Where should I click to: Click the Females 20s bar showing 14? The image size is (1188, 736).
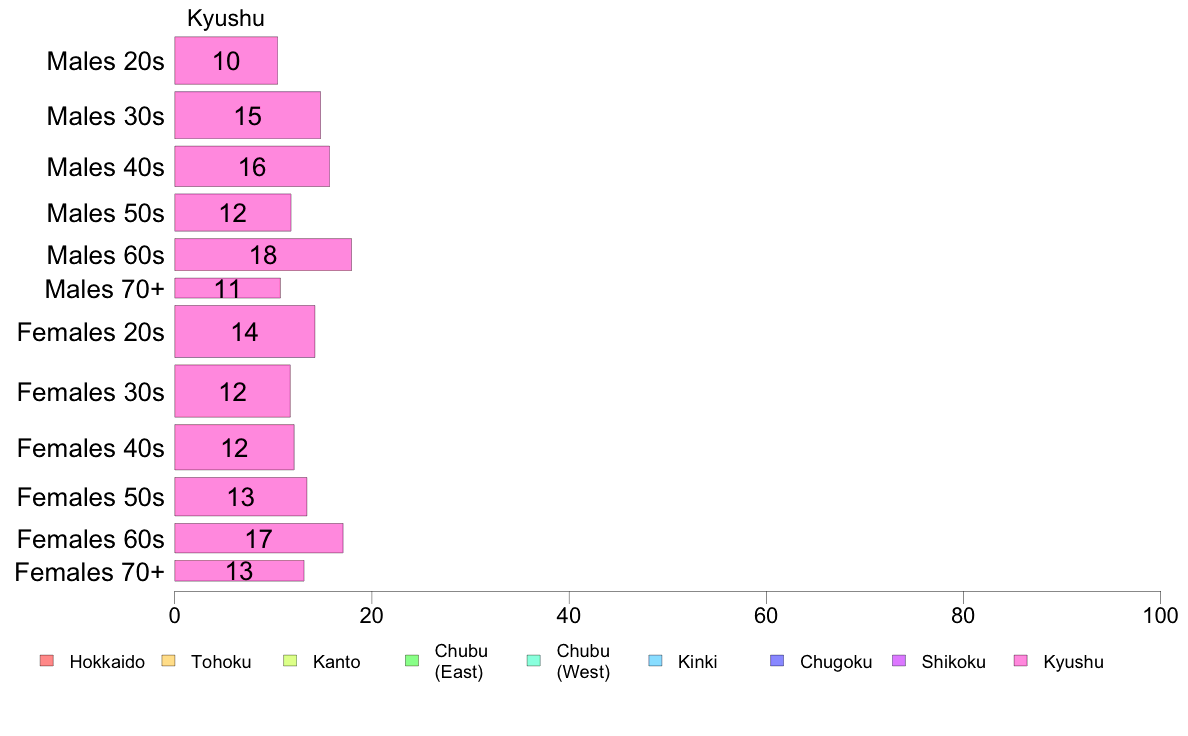tap(245, 332)
